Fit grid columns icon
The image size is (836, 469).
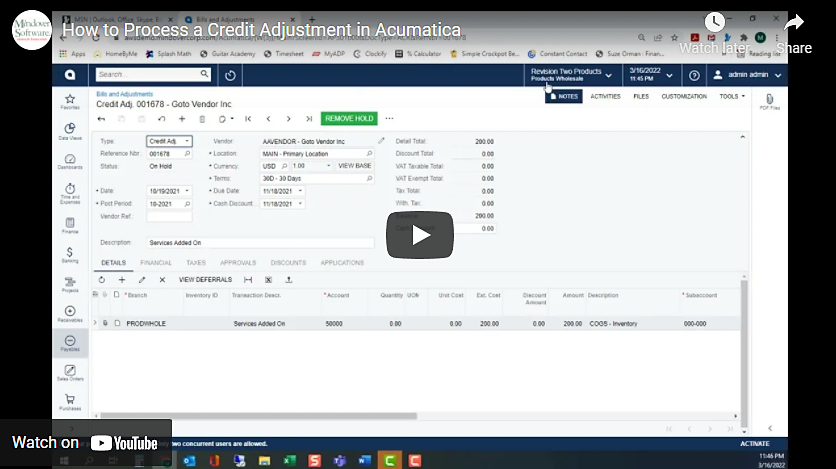pyautogui.click(x=248, y=280)
